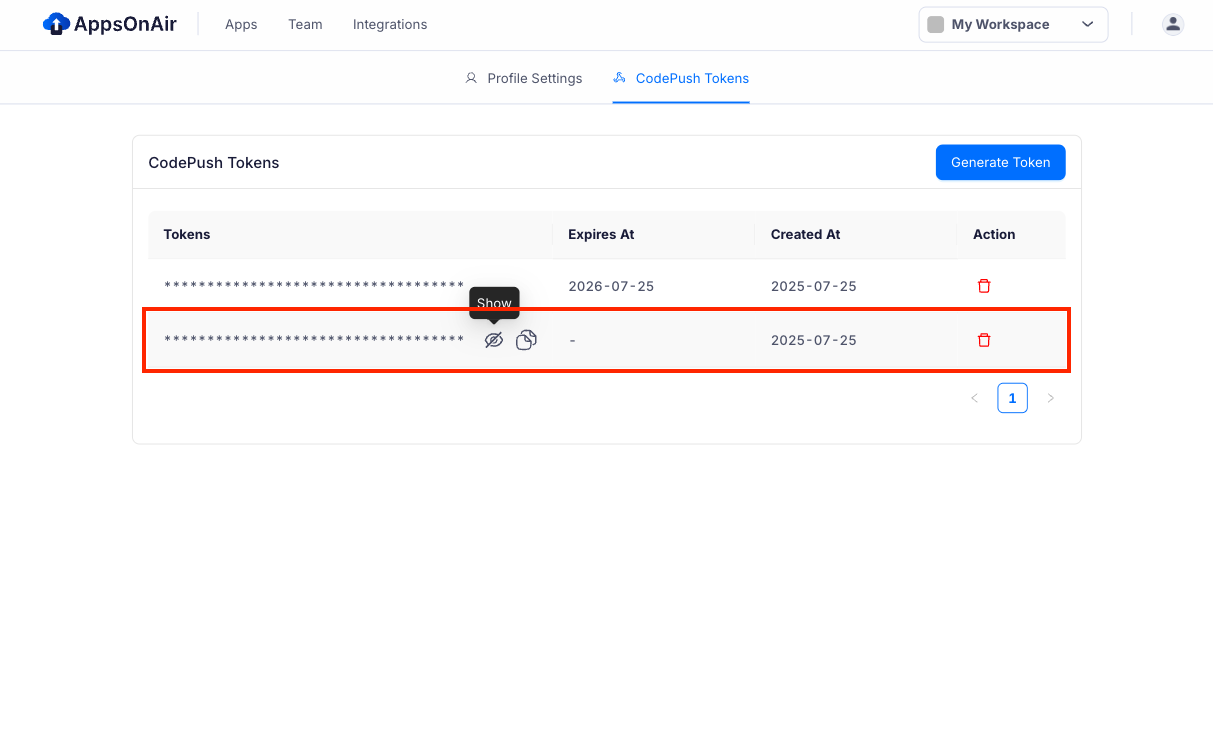Switch to the Profile Settings tab
1213x755 pixels.
[524, 78]
